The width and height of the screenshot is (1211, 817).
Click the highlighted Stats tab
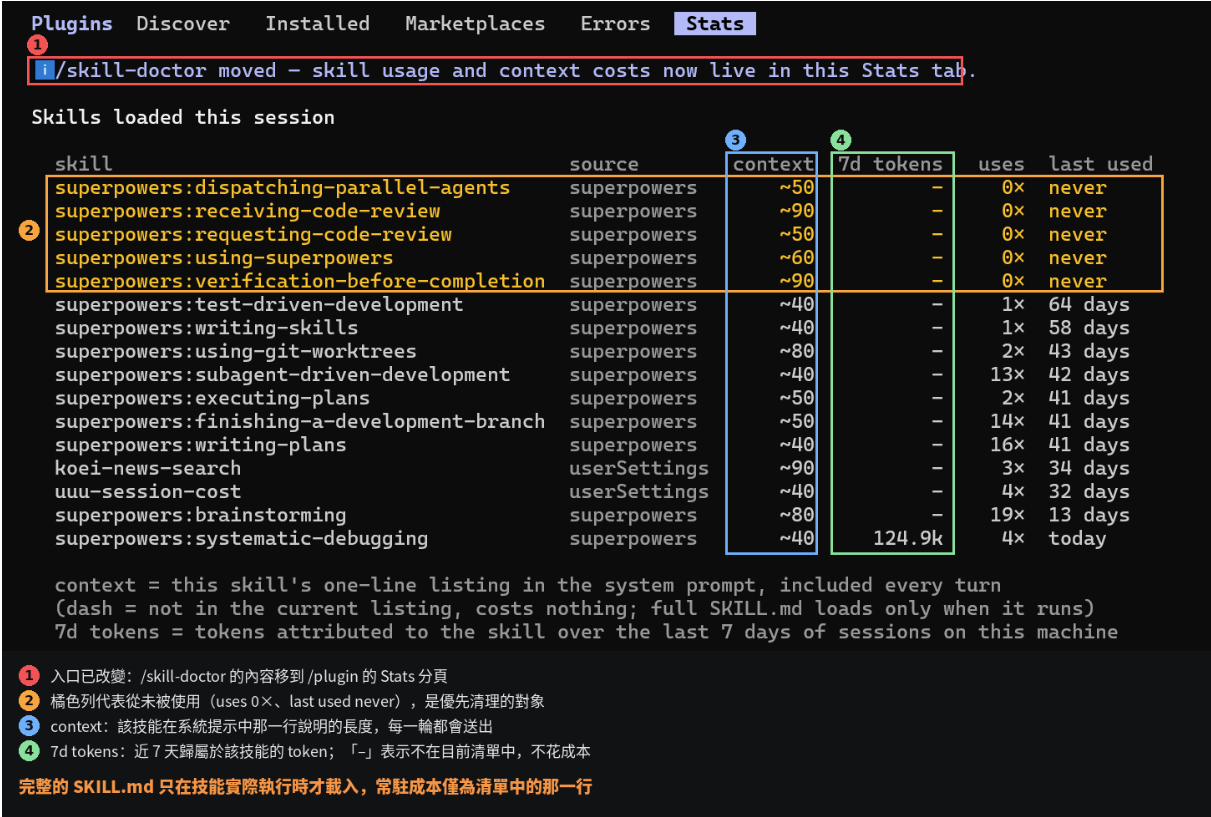715,23
